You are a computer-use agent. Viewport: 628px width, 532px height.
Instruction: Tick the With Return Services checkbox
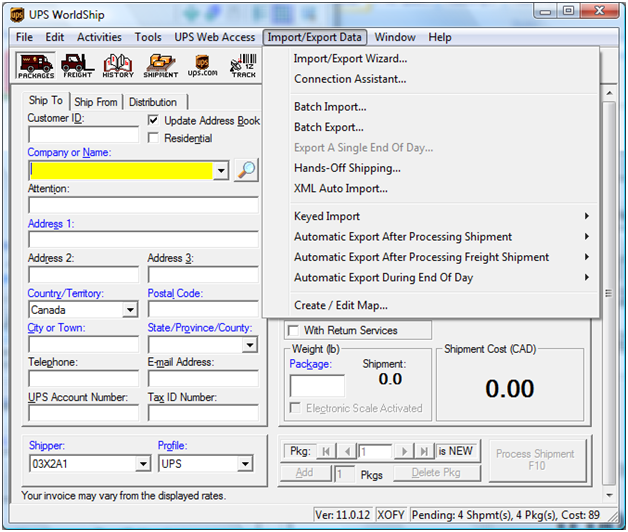click(293, 331)
